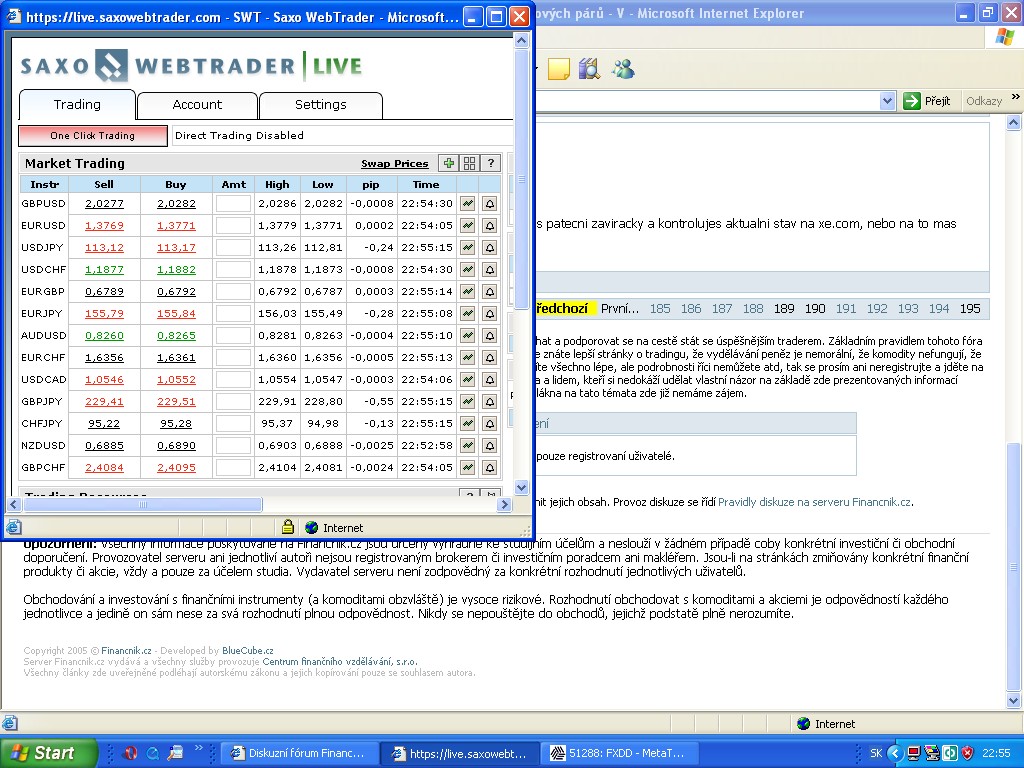Click GBPUSD sell price 2,0277
Image resolution: width=1024 pixels, height=768 pixels.
104,204
